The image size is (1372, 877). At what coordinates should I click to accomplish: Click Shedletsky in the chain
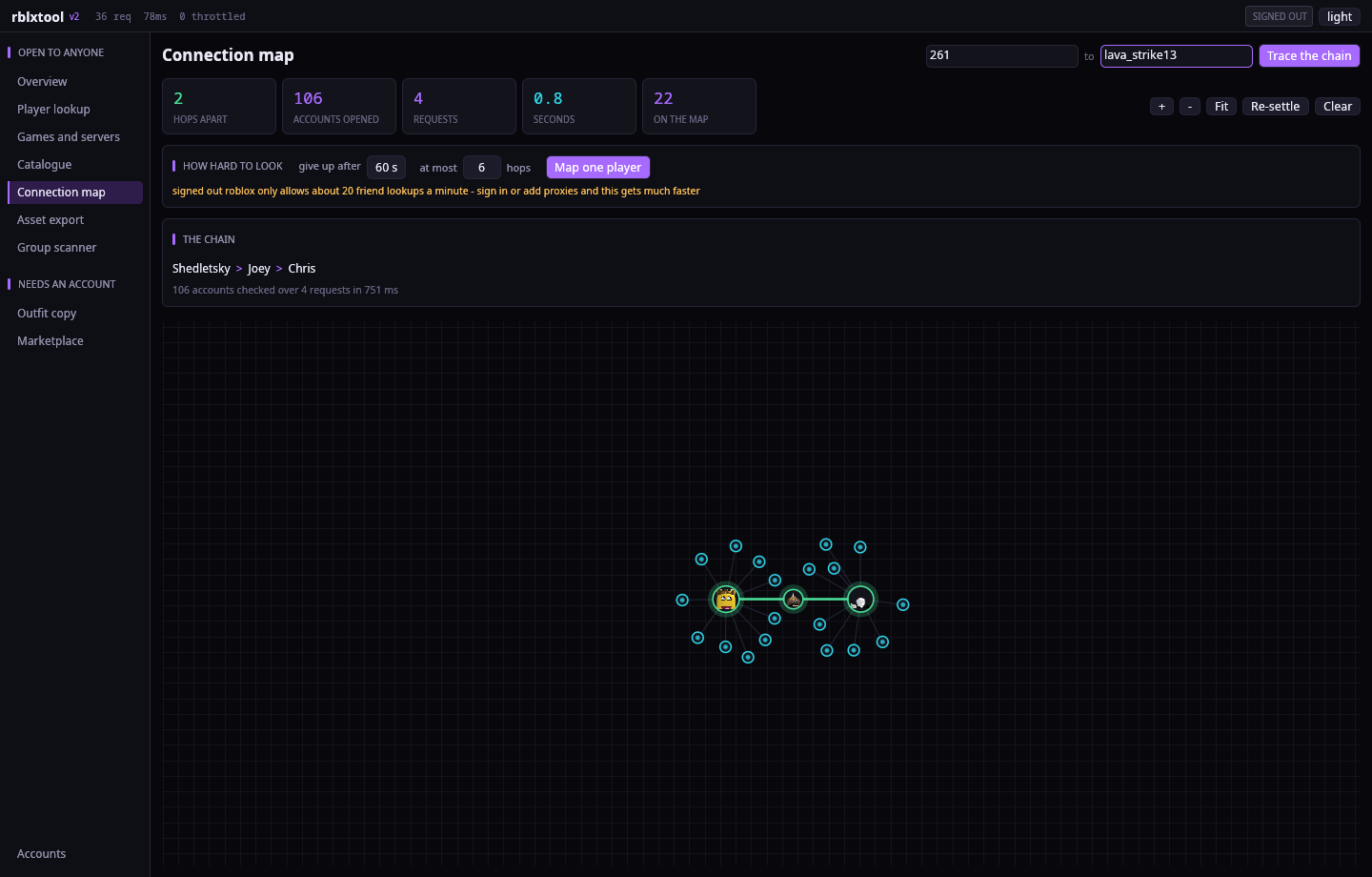201,269
